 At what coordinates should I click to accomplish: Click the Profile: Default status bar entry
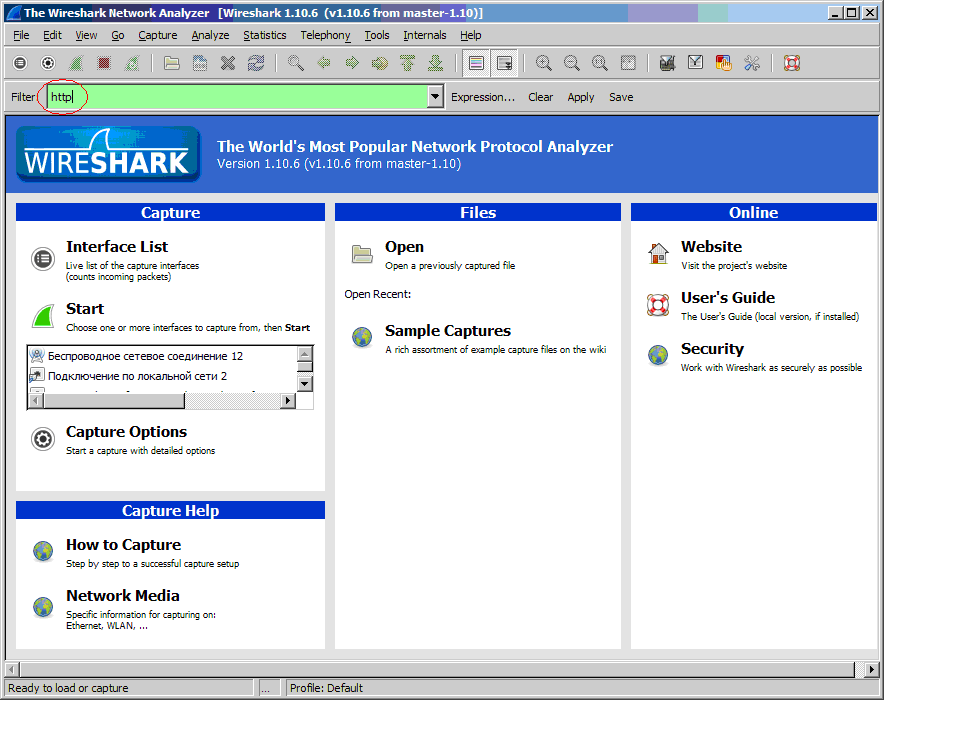(327, 688)
